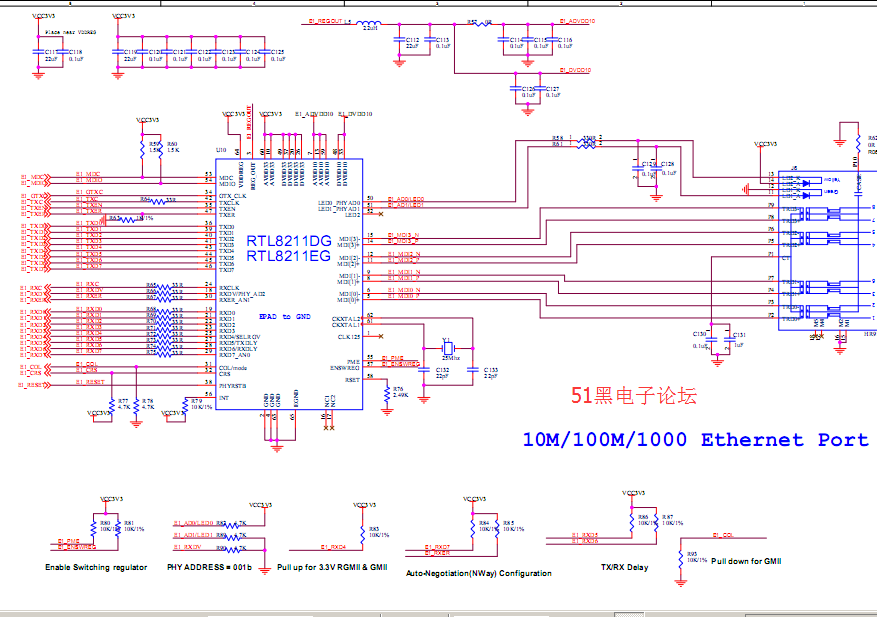Select capacitor C127 0.1uF
The height and width of the screenshot is (617, 877).
coord(540,88)
